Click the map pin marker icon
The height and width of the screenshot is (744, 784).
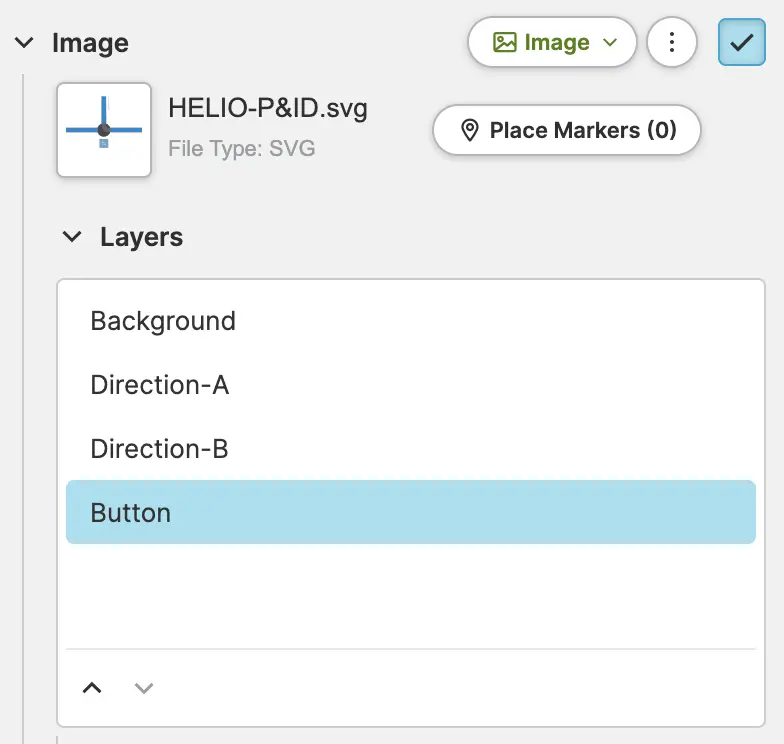[x=469, y=130]
